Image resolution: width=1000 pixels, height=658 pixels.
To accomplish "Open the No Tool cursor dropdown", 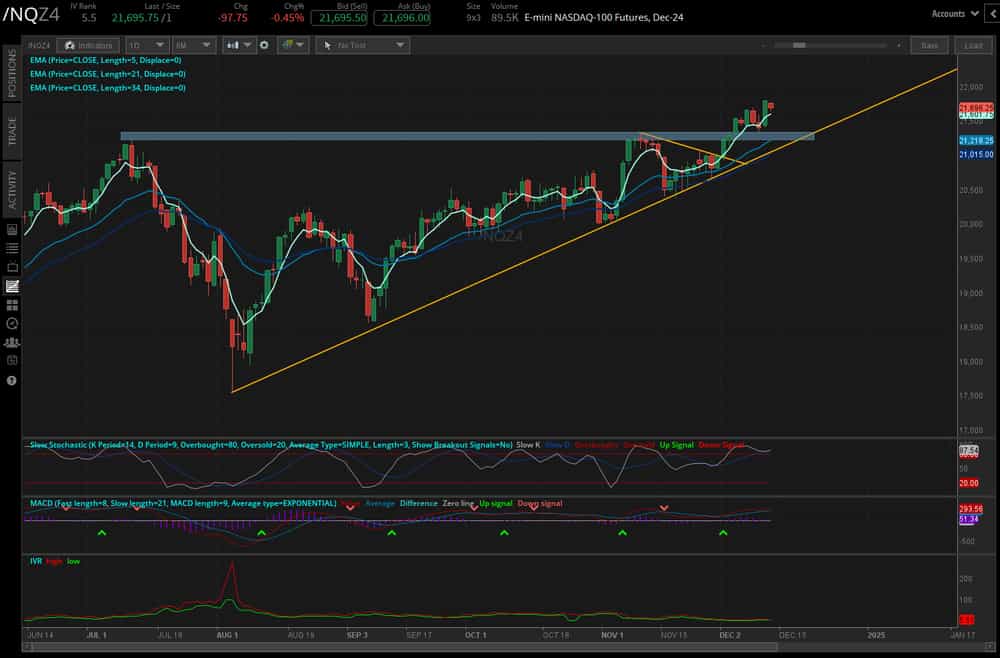I will point(362,45).
